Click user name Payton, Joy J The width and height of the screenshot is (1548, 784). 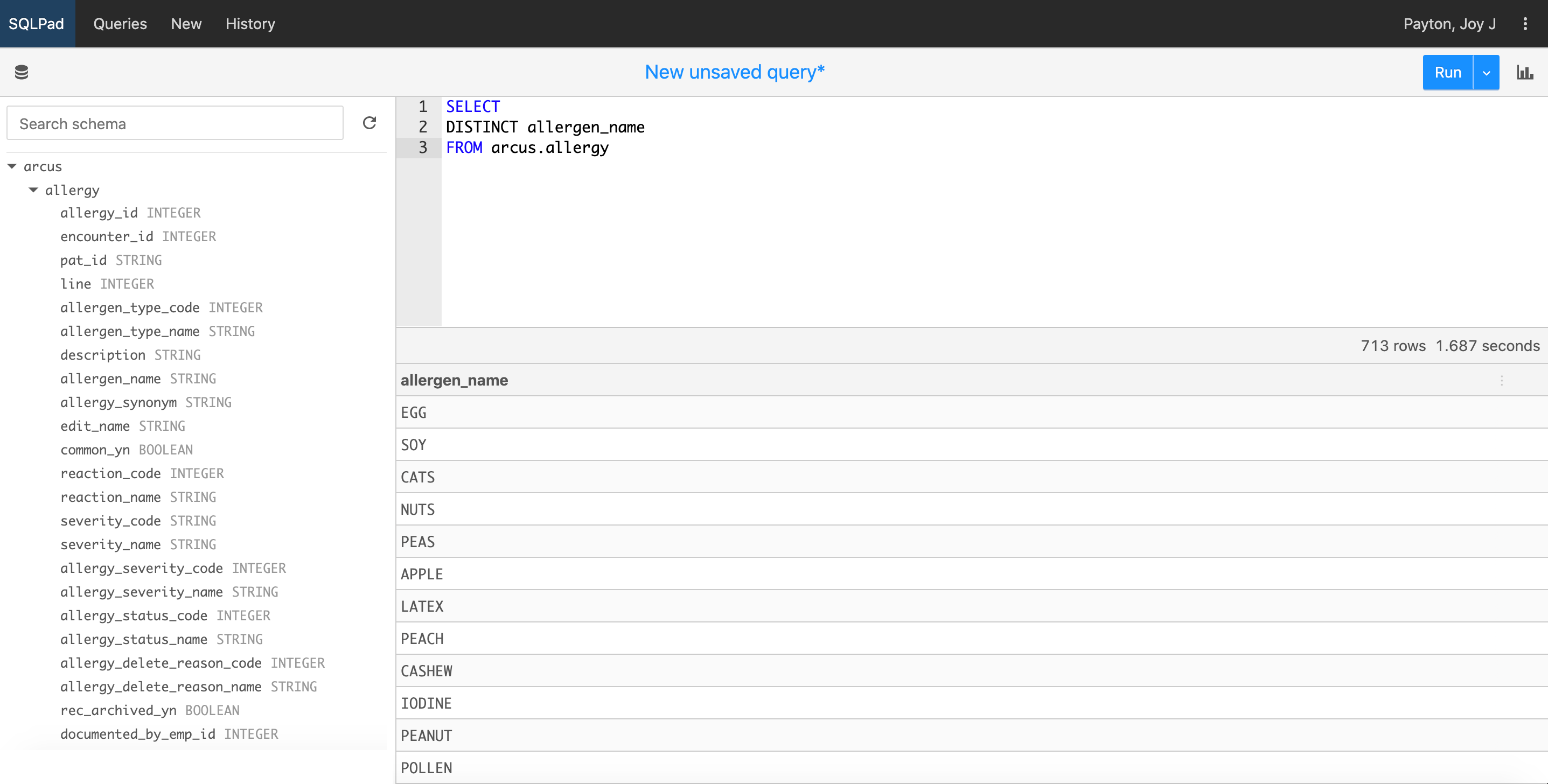click(x=1449, y=24)
